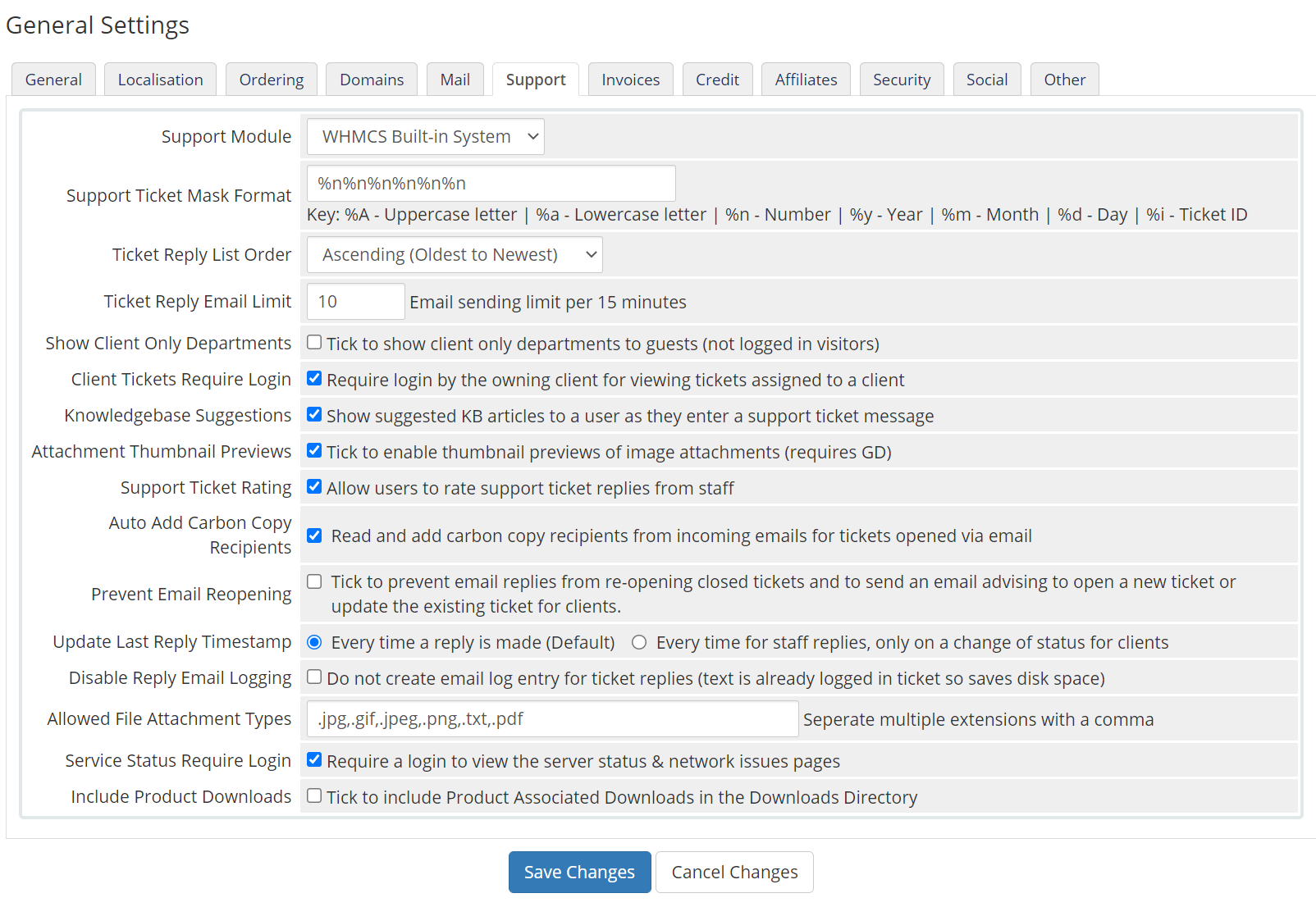Select the Mail tab
This screenshot has width=1316, height=907.
455,80
